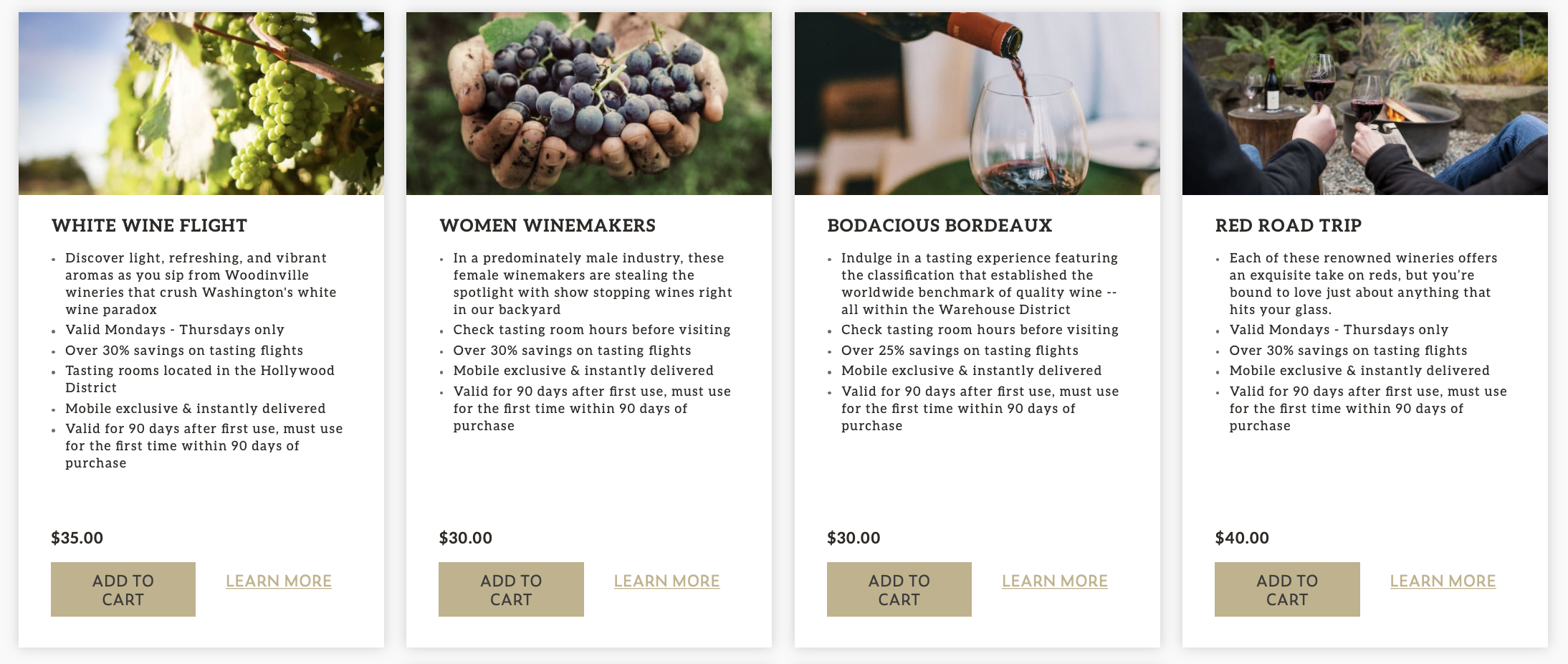Click Learn More for Bodacious Bordeaux
Viewport: 1568px width, 664px height.
tap(1054, 581)
